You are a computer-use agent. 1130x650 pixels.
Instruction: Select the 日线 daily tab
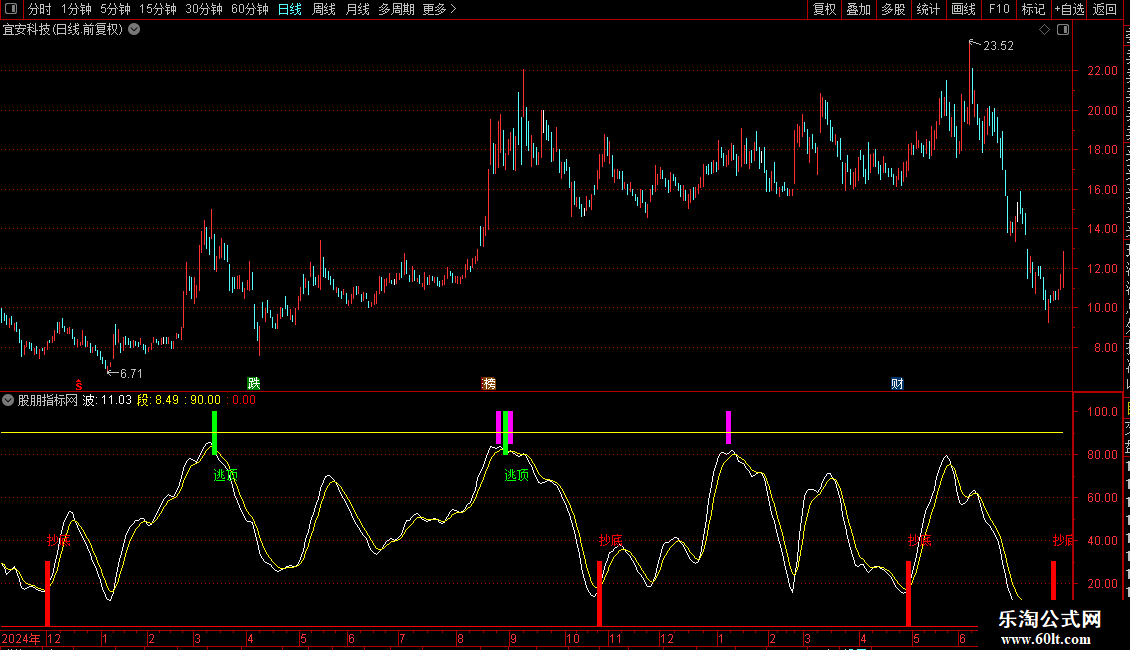(x=290, y=9)
